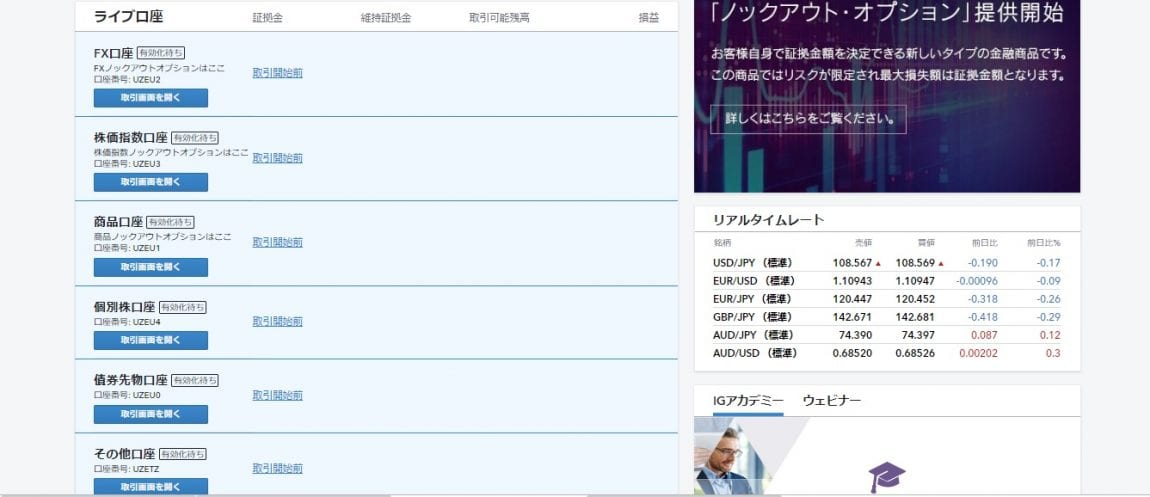Click the red up arrow beside USD/JPY sell price
The height and width of the screenshot is (497, 1150).
878,263
